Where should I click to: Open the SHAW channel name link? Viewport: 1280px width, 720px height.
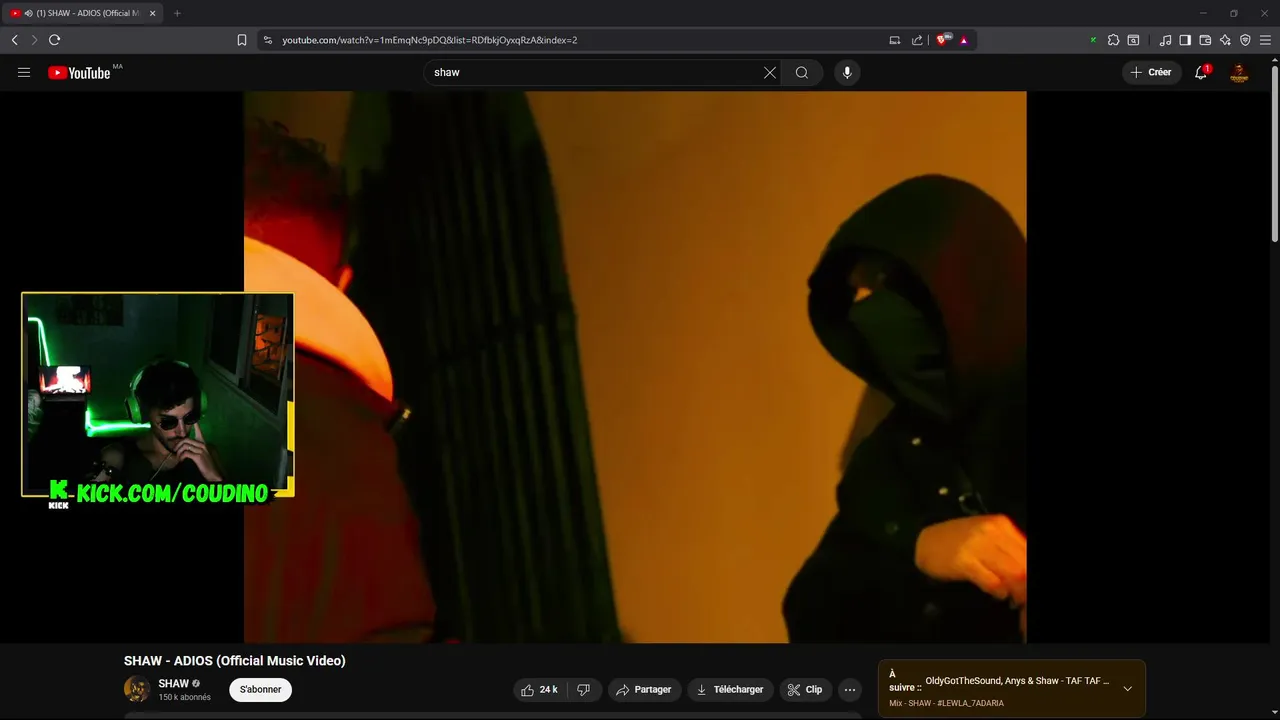173,684
